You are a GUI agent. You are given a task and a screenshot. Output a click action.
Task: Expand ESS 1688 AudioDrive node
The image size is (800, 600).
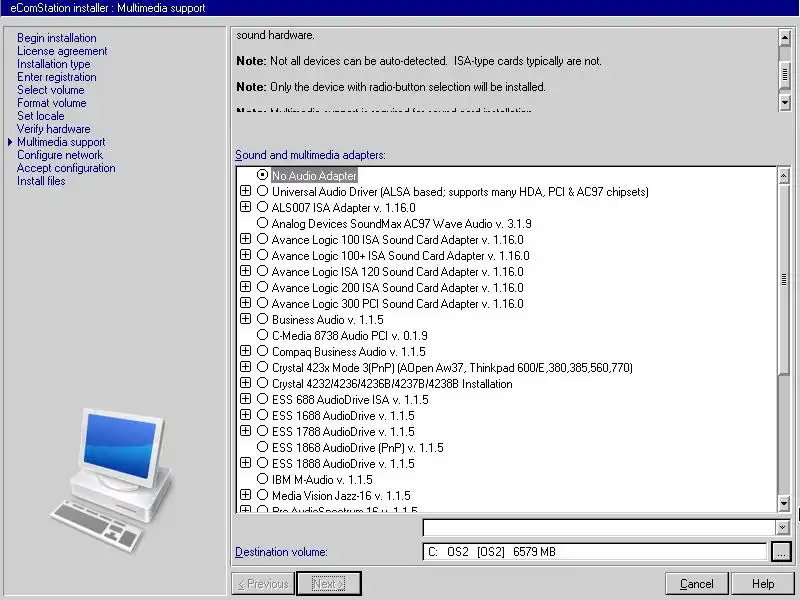[x=245, y=415]
